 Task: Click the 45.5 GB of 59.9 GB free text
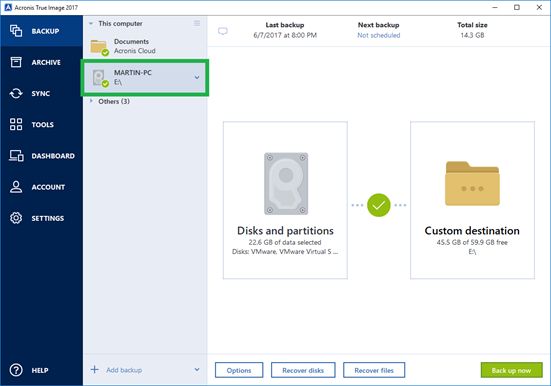[x=472, y=242]
